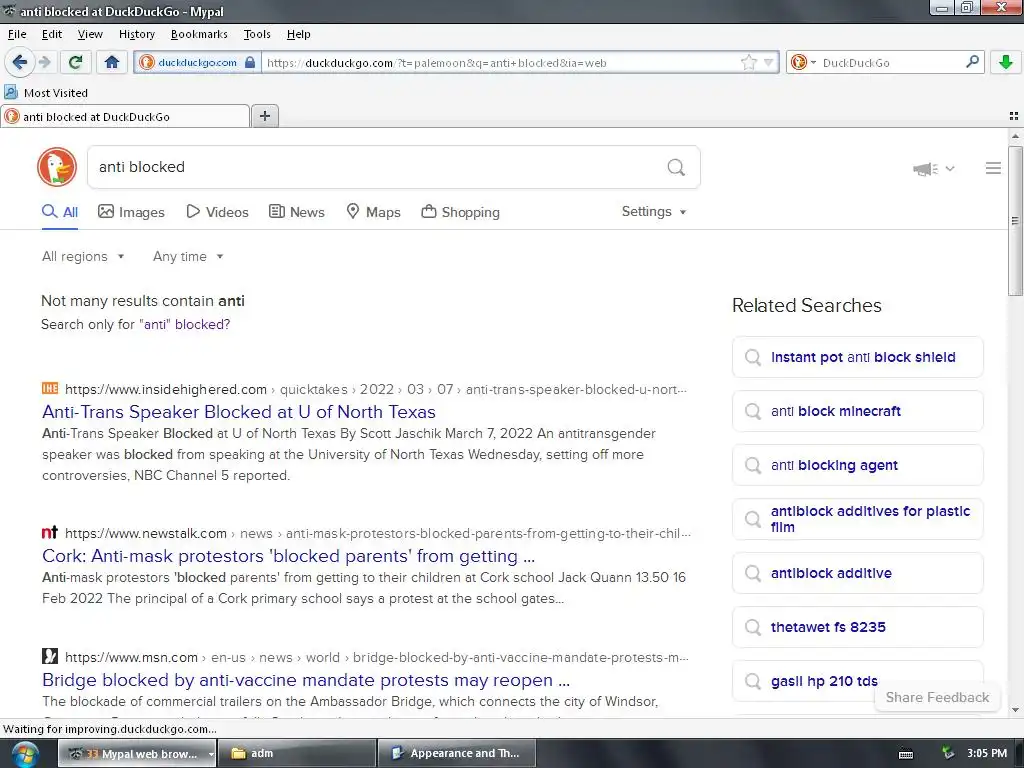1024x768 pixels.
Task: Submit search with the magnifier icon
Action: click(676, 168)
